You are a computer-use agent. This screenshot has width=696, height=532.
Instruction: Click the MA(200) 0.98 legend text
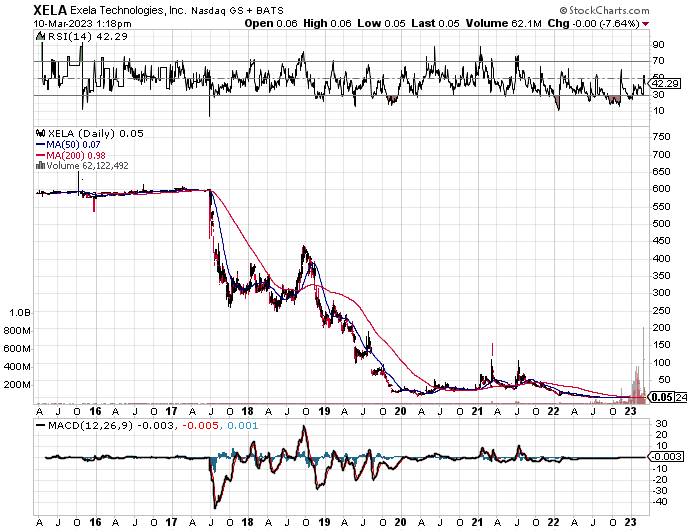click(76, 156)
